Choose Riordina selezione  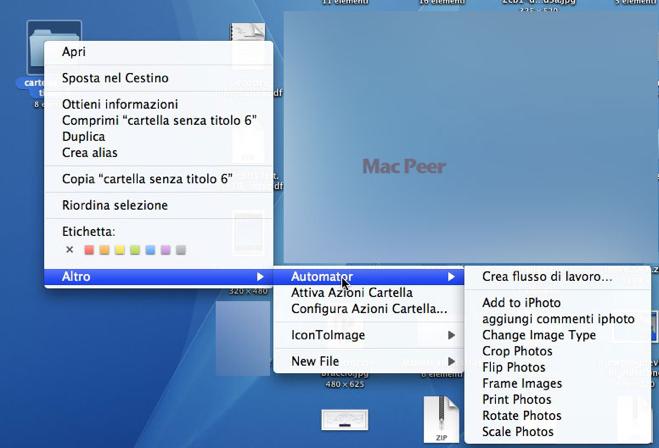click(158, 205)
